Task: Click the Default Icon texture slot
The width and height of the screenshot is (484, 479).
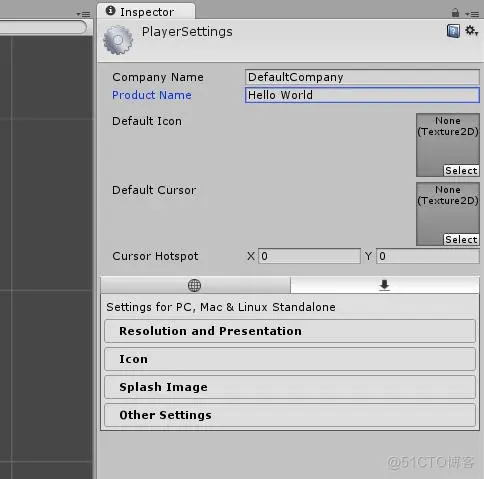Action: (x=448, y=145)
